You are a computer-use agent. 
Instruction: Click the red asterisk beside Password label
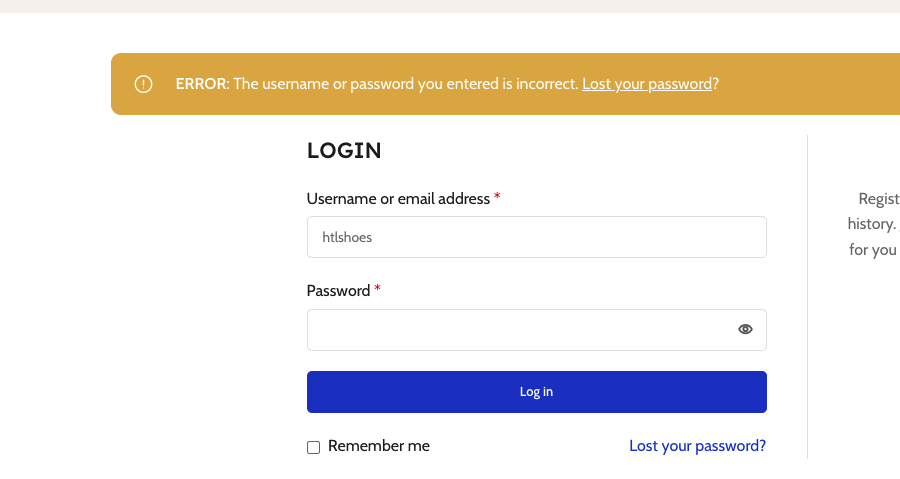point(377,289)
